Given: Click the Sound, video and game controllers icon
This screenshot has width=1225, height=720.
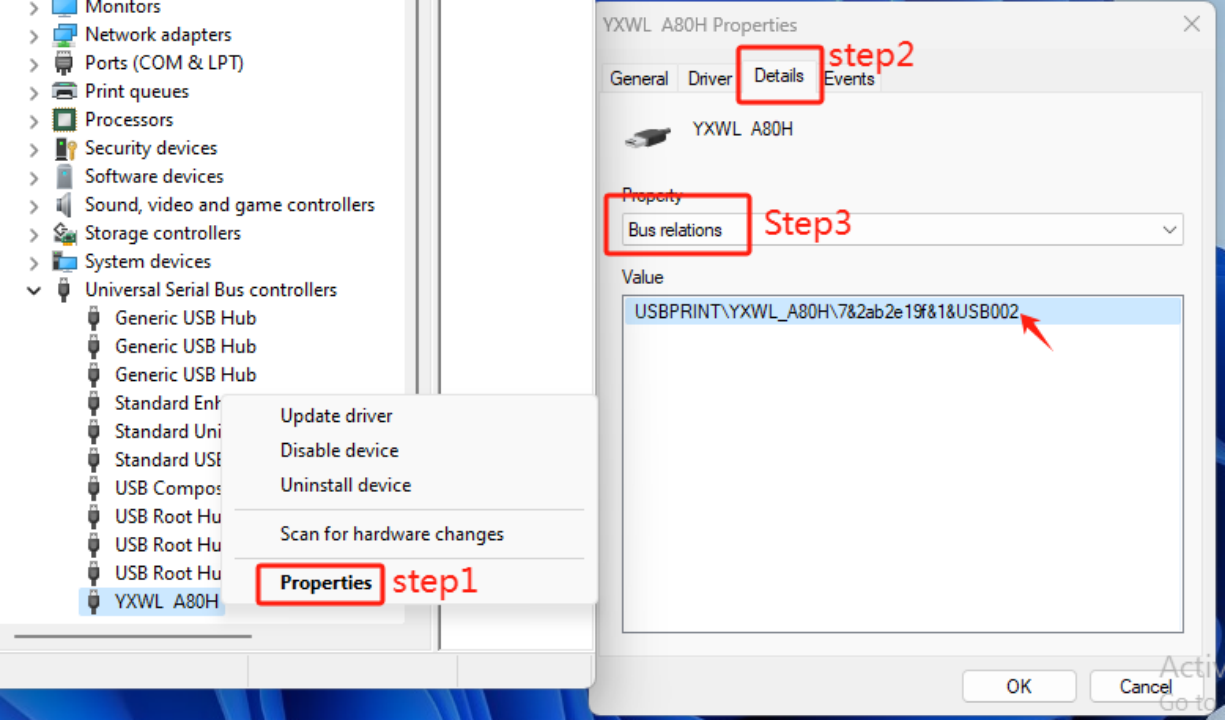Looking at the screenshot, I should [64, 205].
